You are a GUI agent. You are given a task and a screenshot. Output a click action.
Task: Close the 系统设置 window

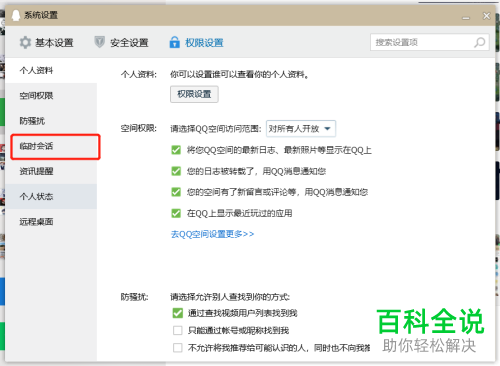pos(487,16)
